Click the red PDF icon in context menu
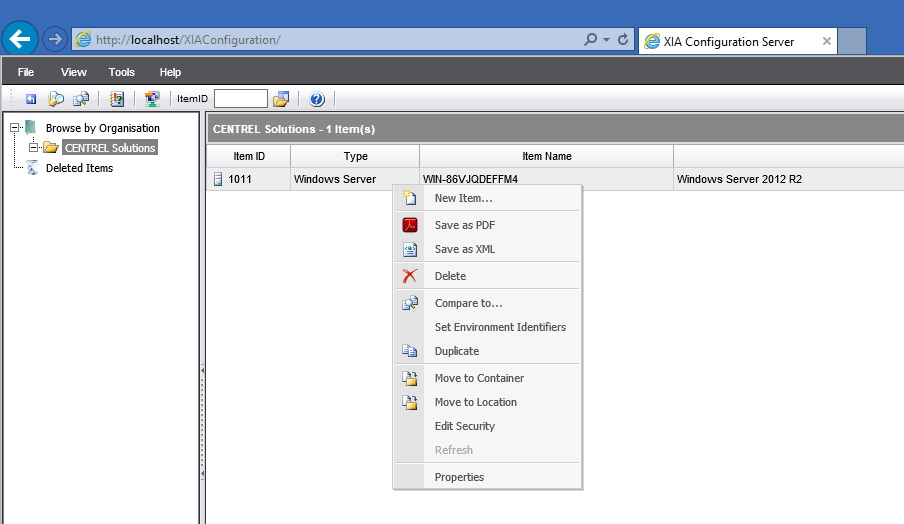904x524 pixels. point(409,225)
